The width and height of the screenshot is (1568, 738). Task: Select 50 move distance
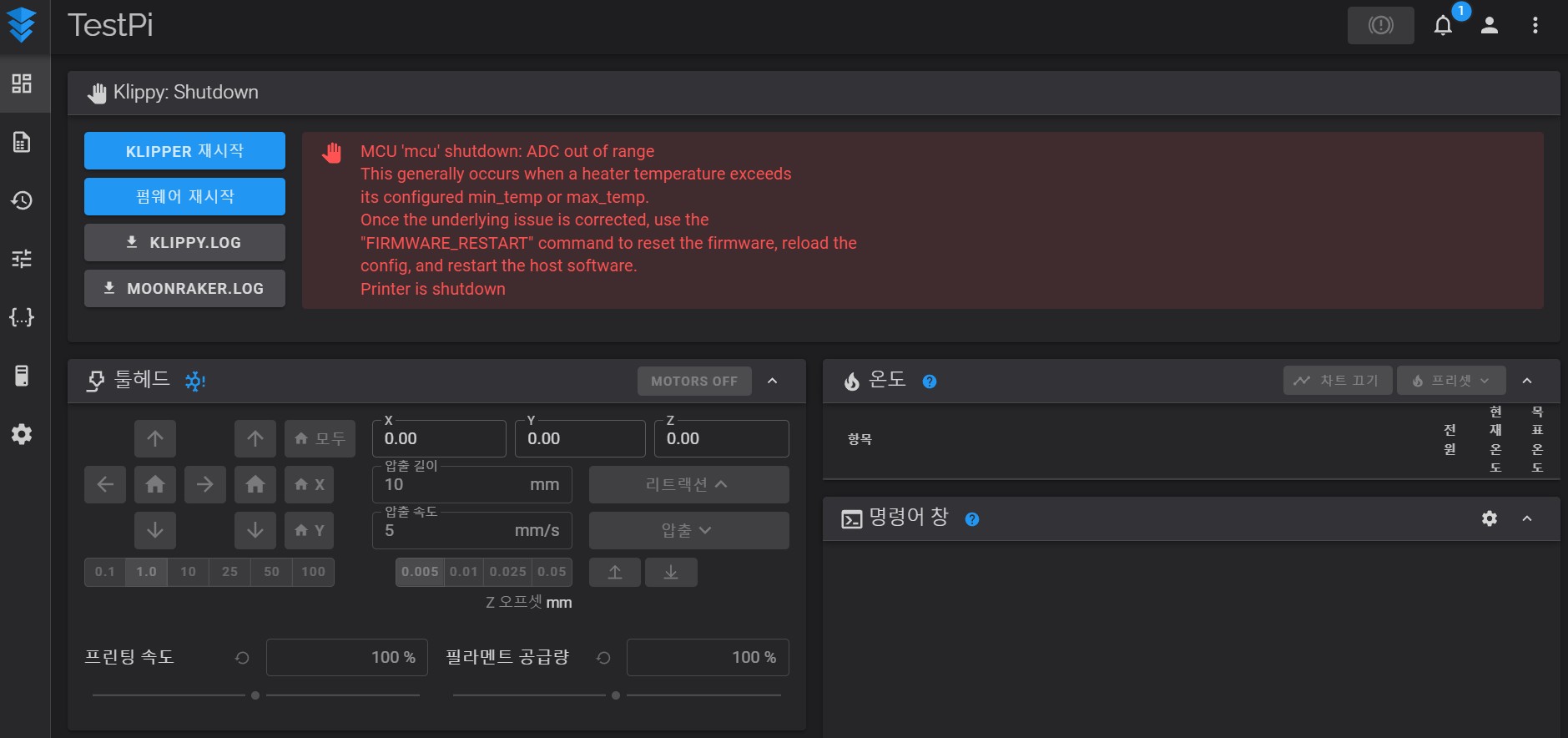[x=272, y=572]
